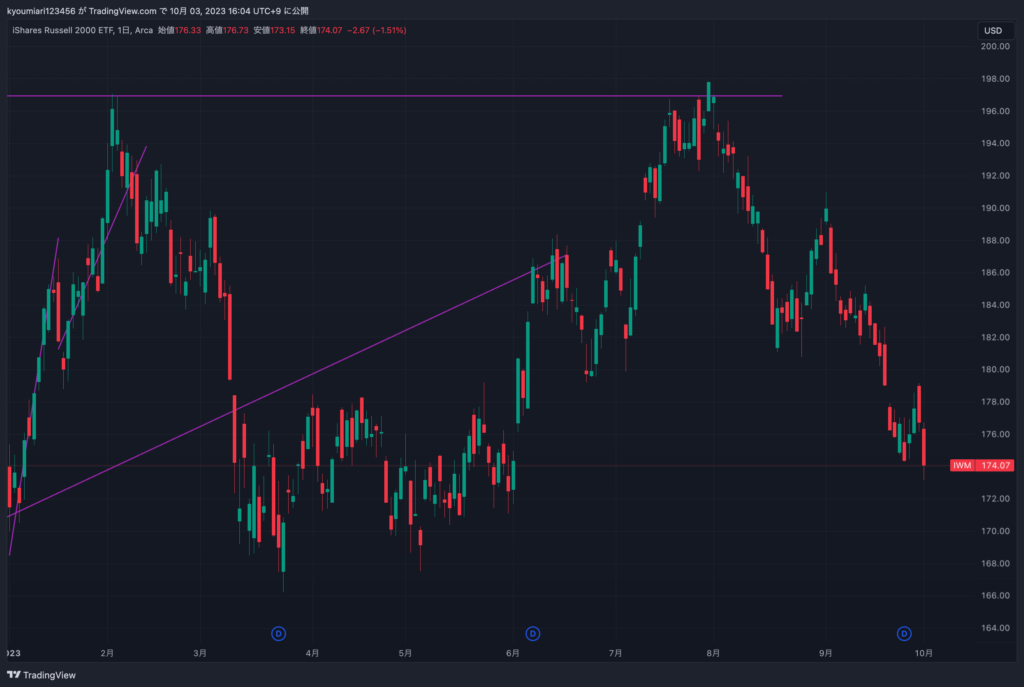Select the steep purple trendline starting near 168
This screenshot has height=687, width=1024.
click(x=34, y=395)
